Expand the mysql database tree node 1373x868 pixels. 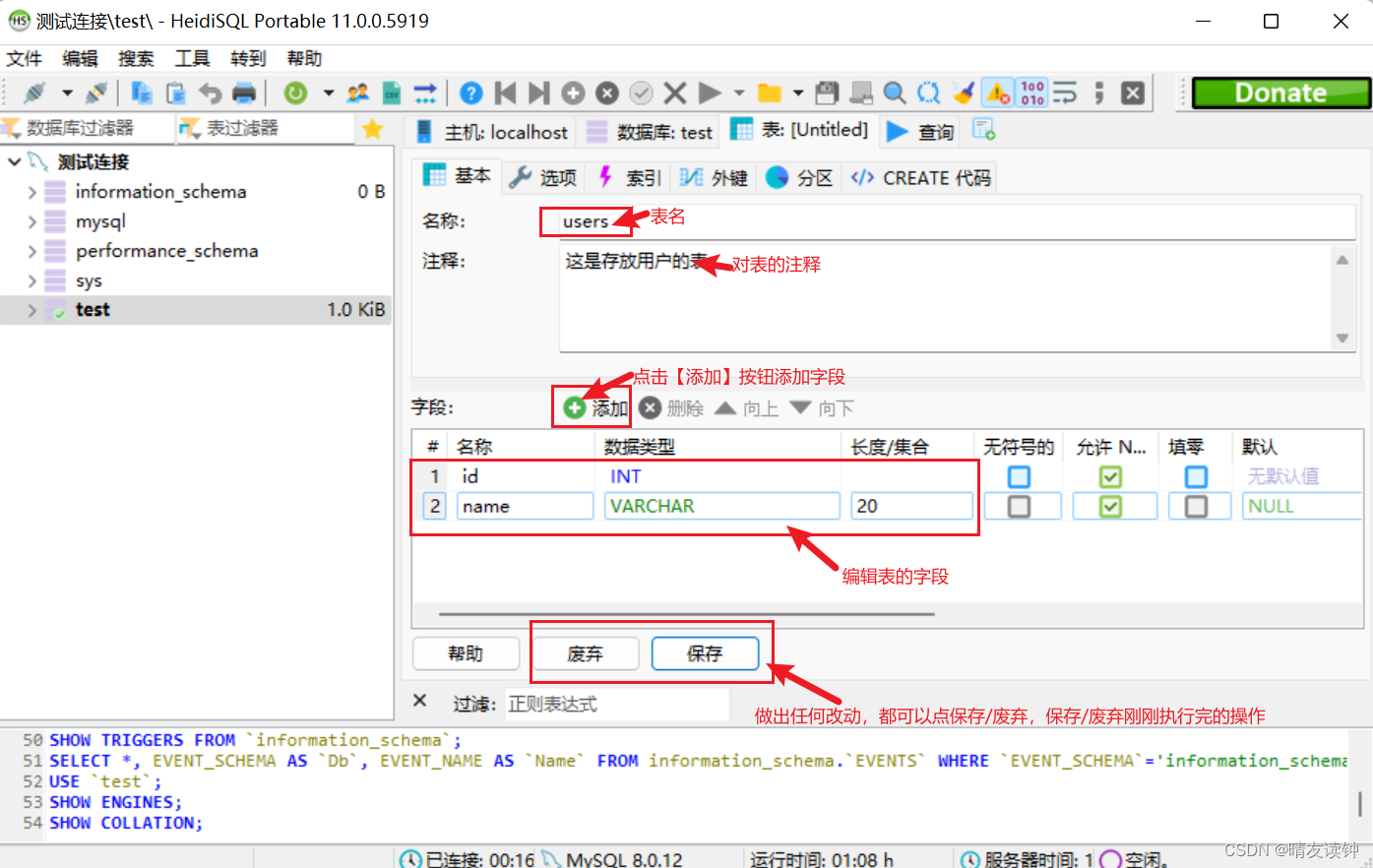click(31, 220)
